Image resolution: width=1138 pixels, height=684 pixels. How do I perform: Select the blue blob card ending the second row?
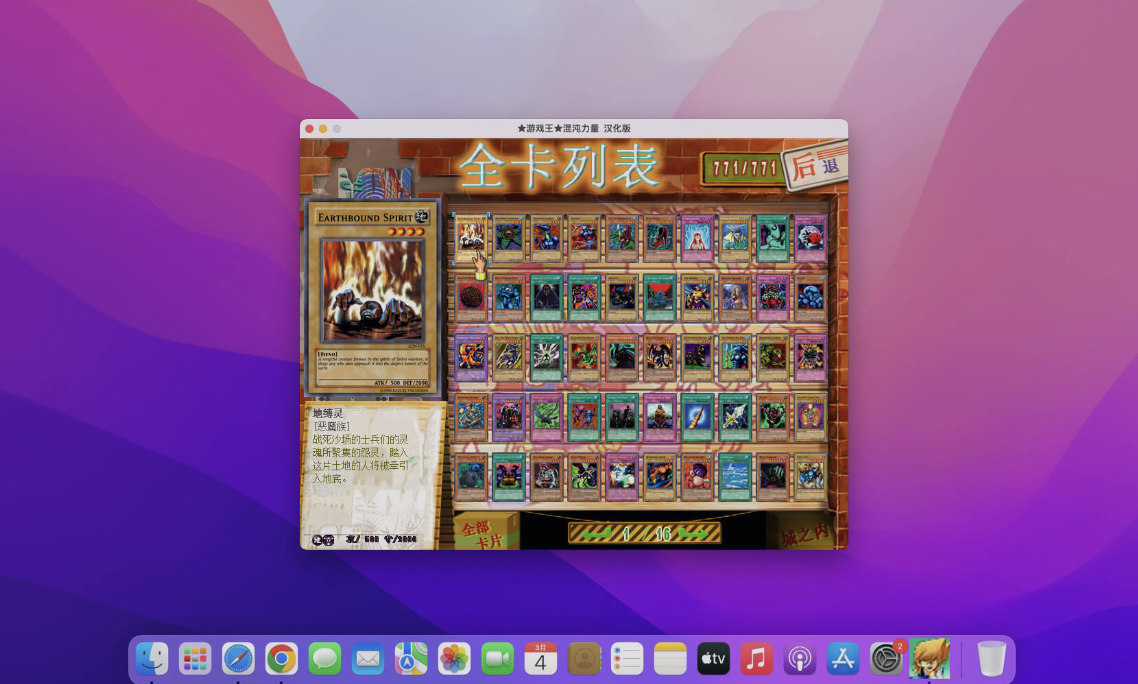tap(810, 298)
